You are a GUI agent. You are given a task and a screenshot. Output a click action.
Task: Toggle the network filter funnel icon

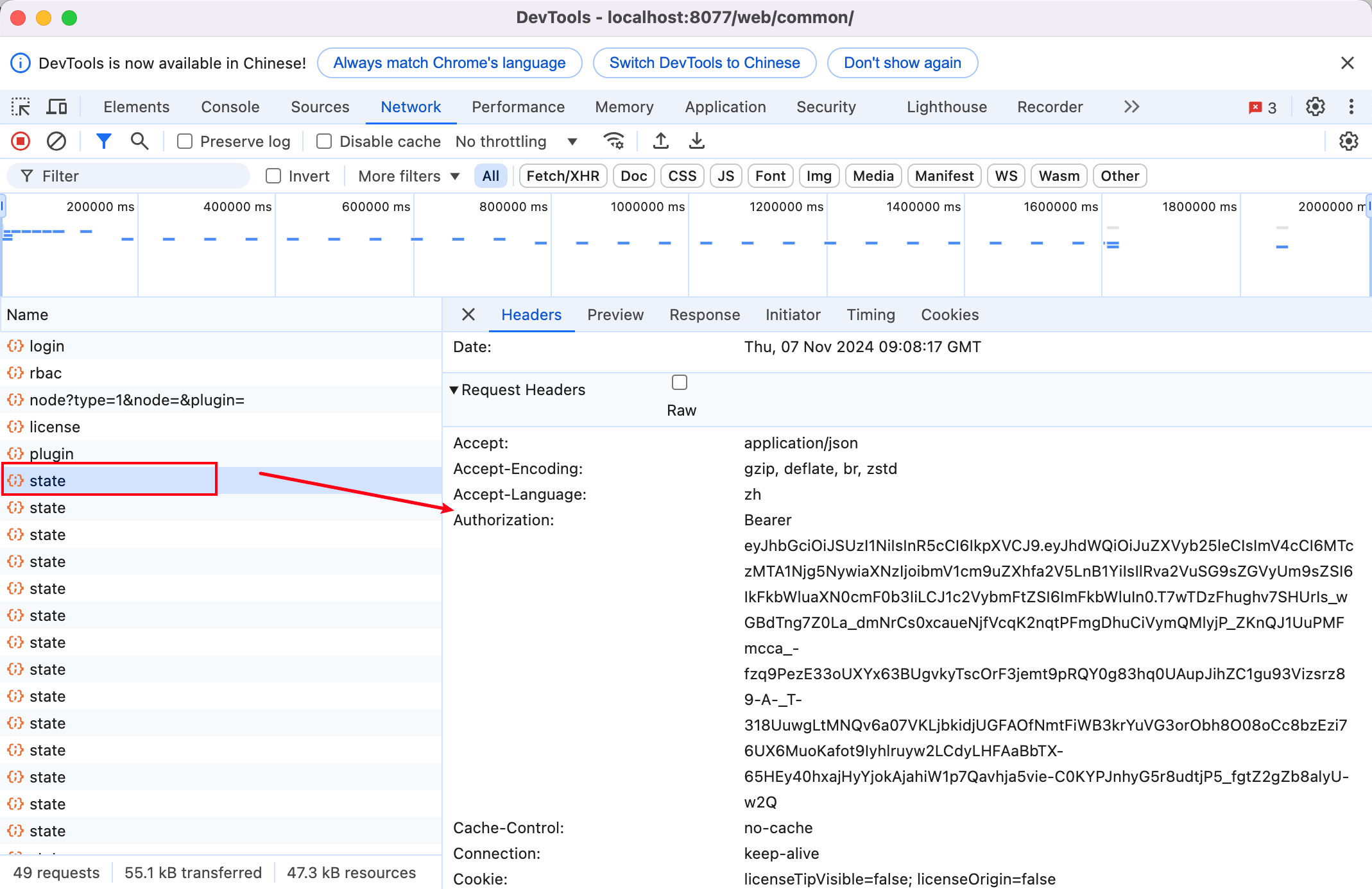pos(103,141)
